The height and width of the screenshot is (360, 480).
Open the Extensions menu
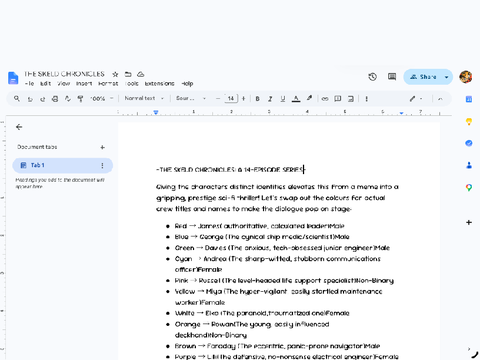159,84
